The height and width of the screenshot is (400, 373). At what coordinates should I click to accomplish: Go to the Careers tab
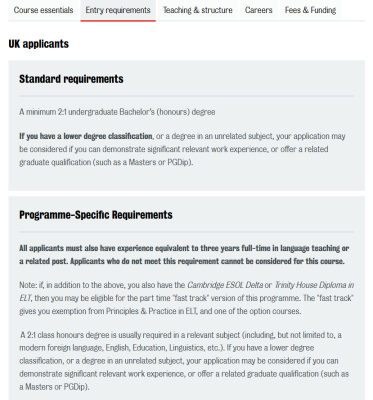(259, 10)
